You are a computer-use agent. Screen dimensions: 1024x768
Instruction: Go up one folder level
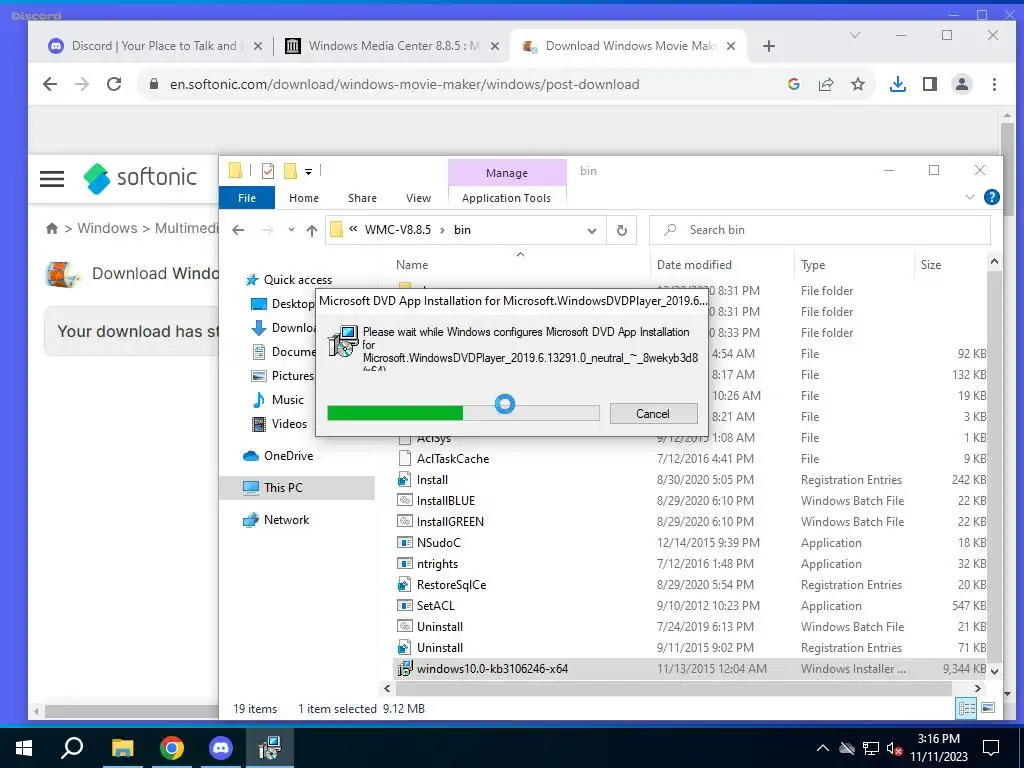coord(312,230)
